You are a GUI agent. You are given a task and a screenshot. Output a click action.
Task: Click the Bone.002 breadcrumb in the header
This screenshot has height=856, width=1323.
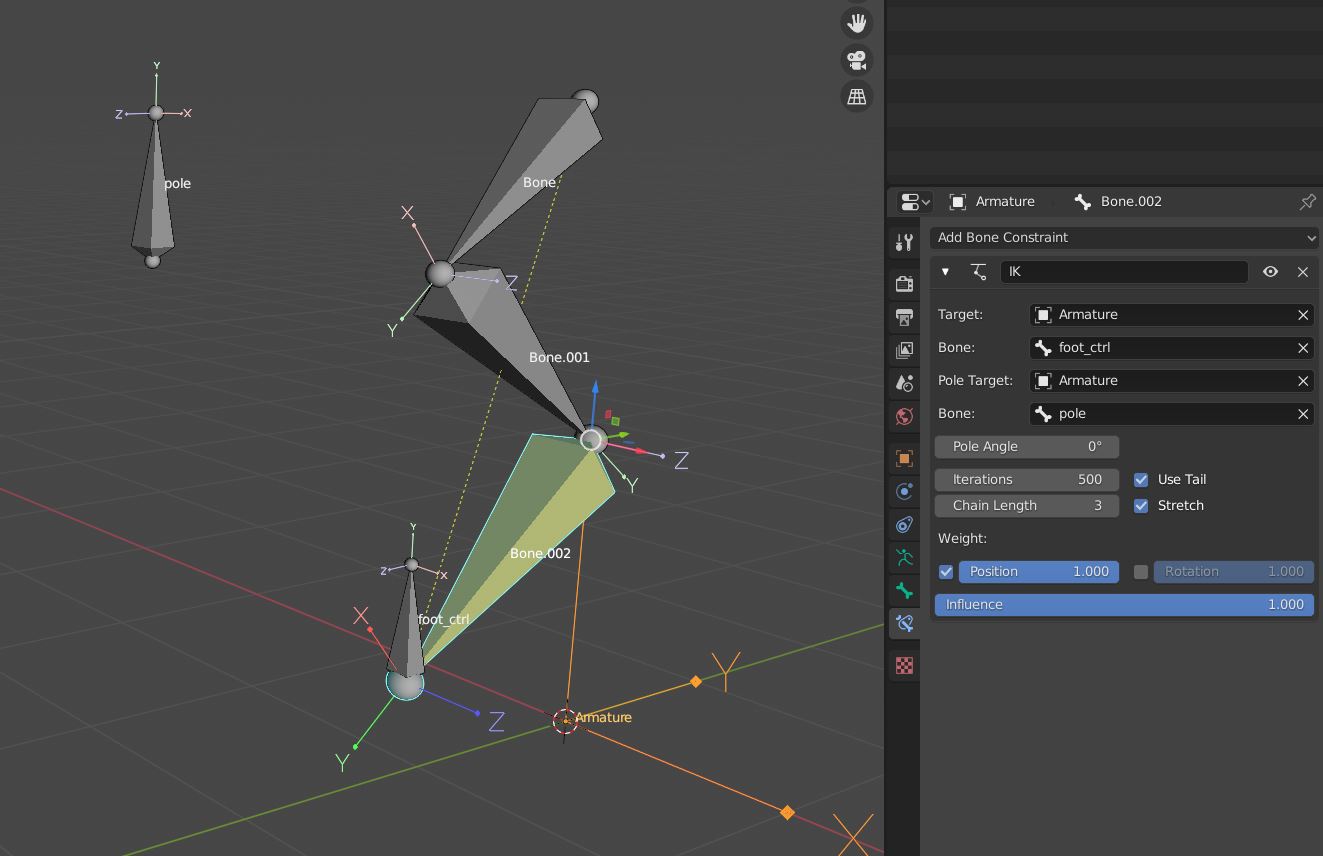click(x=1129, y=201)
